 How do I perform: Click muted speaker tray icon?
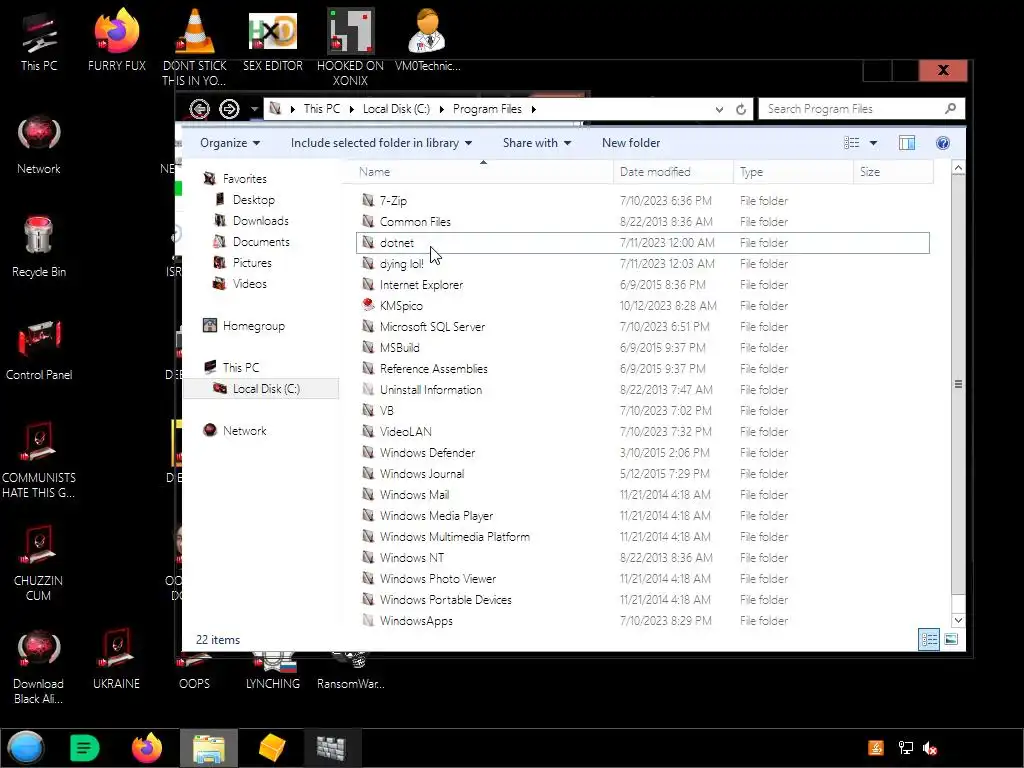point(930,748)
